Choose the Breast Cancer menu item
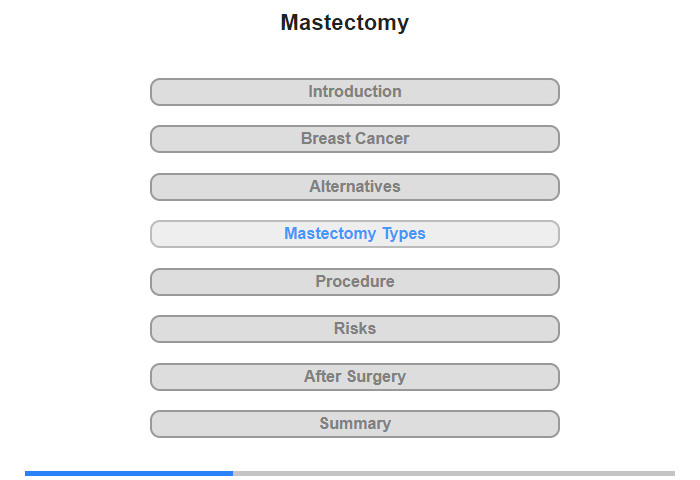This screenshot has width=700, height=480. tap(354, 139)
